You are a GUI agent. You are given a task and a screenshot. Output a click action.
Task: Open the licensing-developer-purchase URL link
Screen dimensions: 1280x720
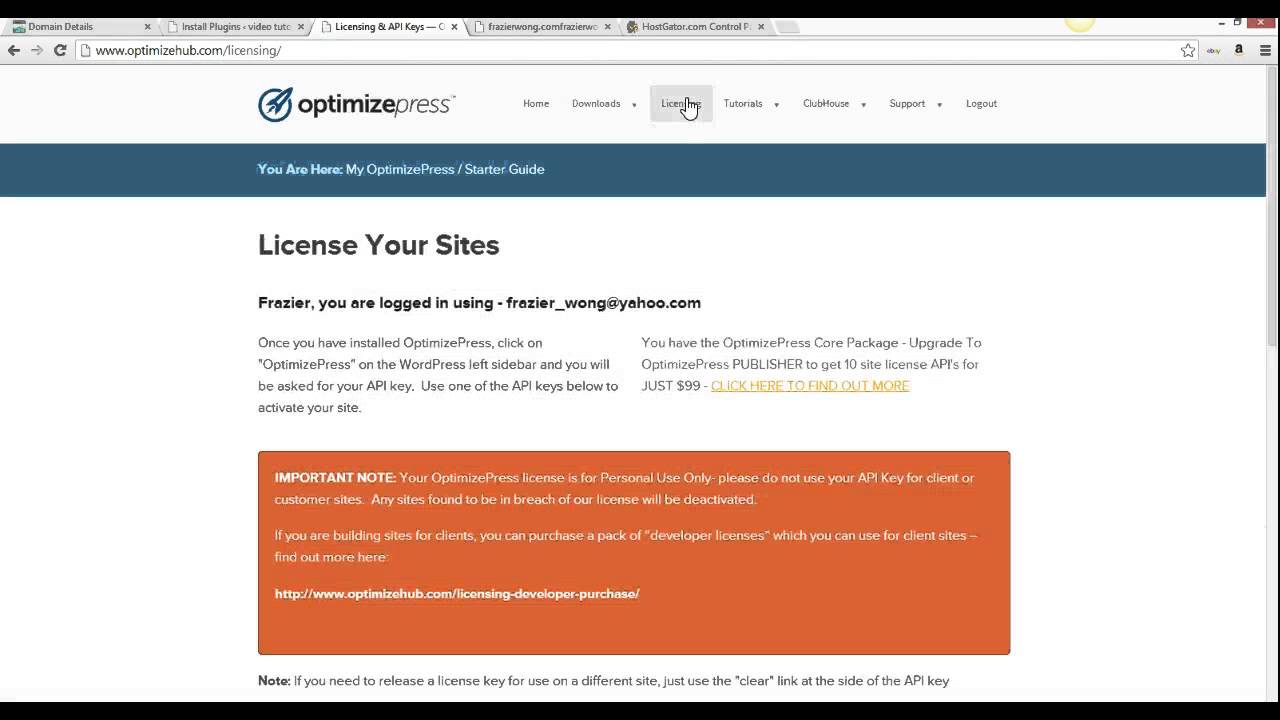click(457, 594)
